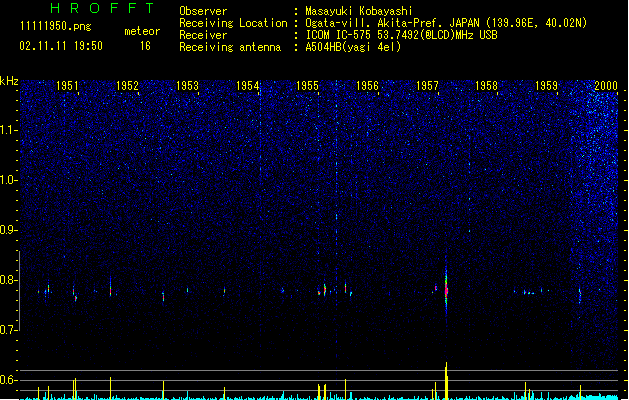Click the 0.8 kHz frequency axis label

pos(8,280)
